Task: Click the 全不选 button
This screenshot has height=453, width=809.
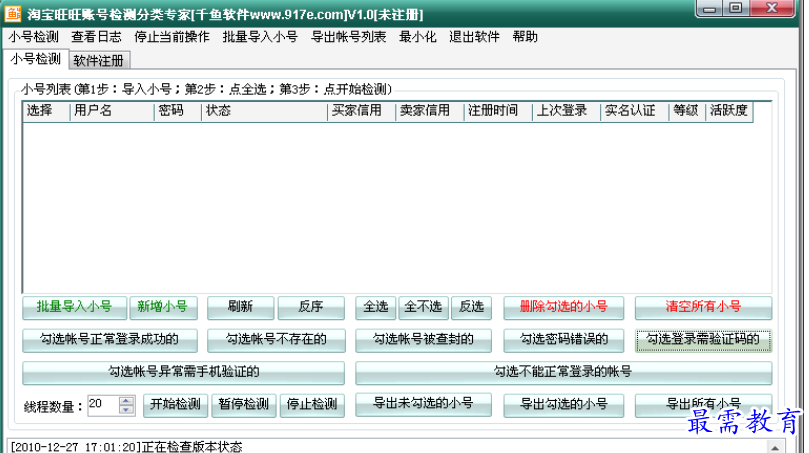Action: (x=423, y=308)
